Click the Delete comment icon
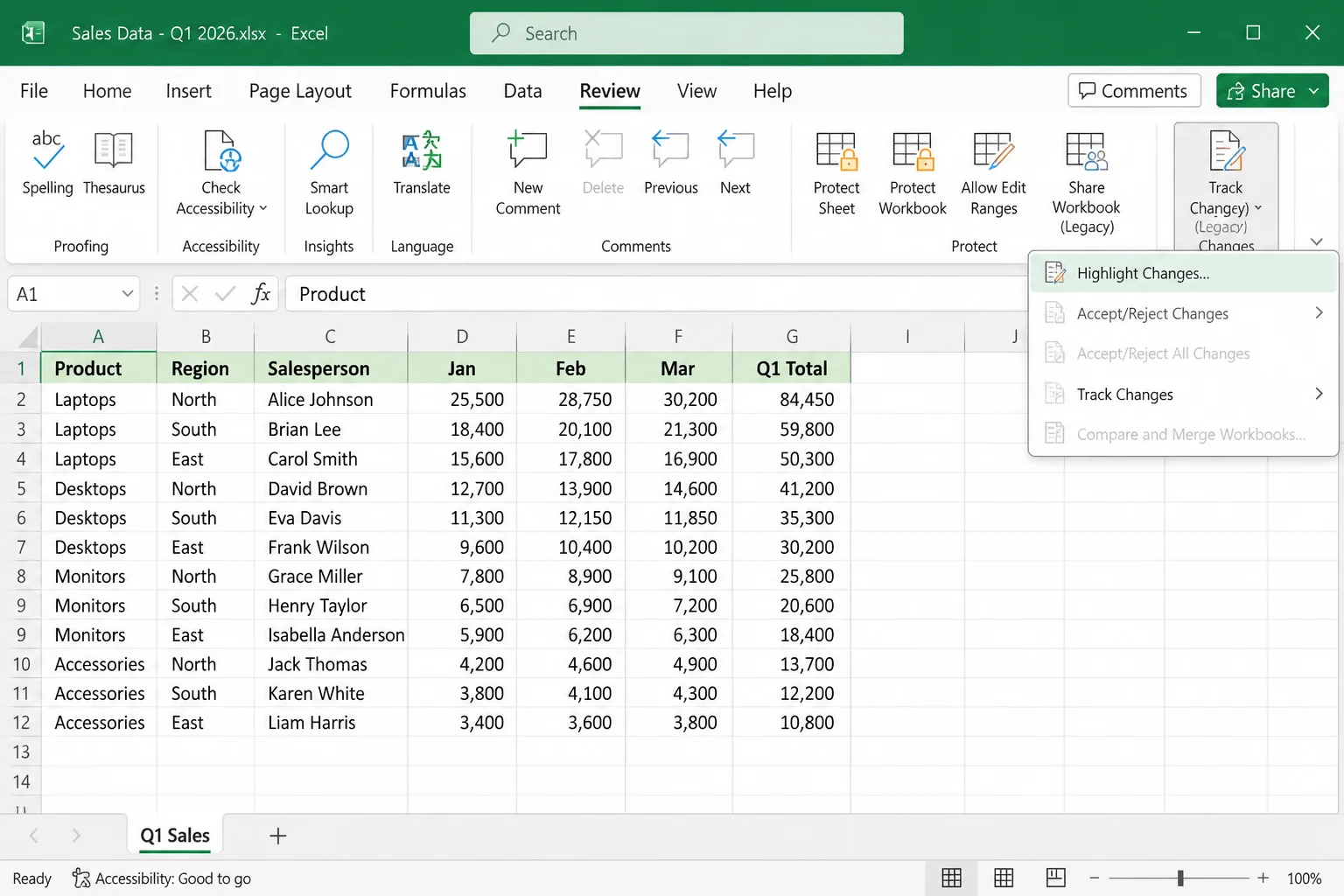Image resolution: width=1344 pixels, height=896 pixels. coord(603,150)
